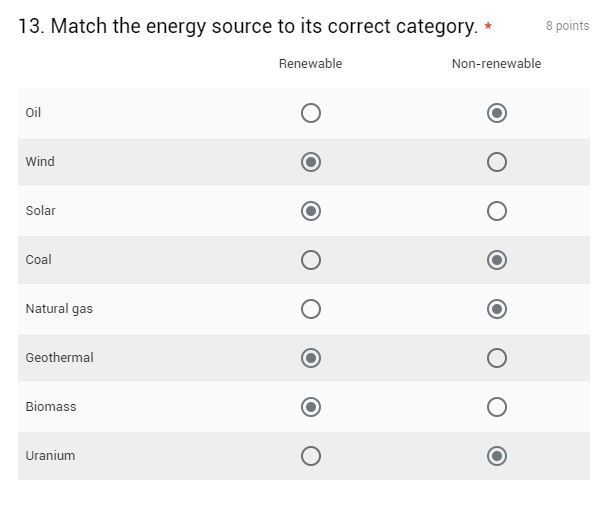Choose Renewable for Solar

coord(311,211)
